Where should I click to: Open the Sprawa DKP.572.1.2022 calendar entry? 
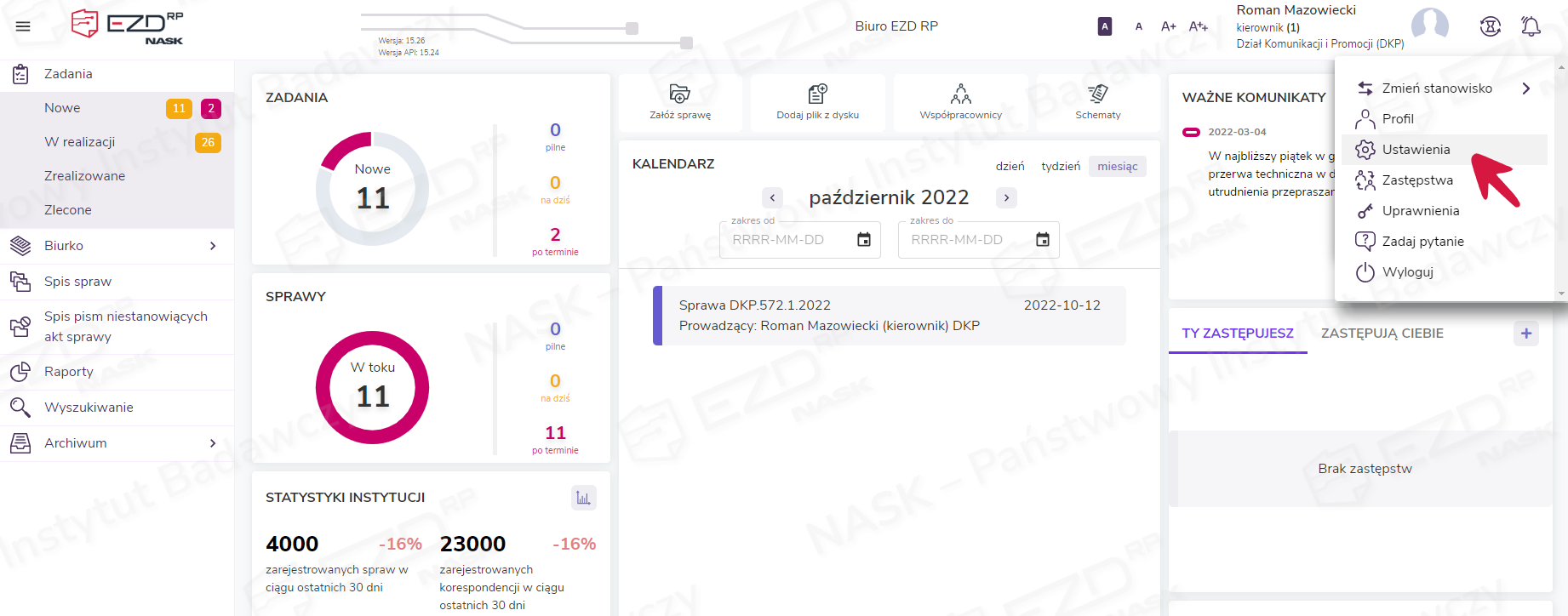[x=889, y=316]
